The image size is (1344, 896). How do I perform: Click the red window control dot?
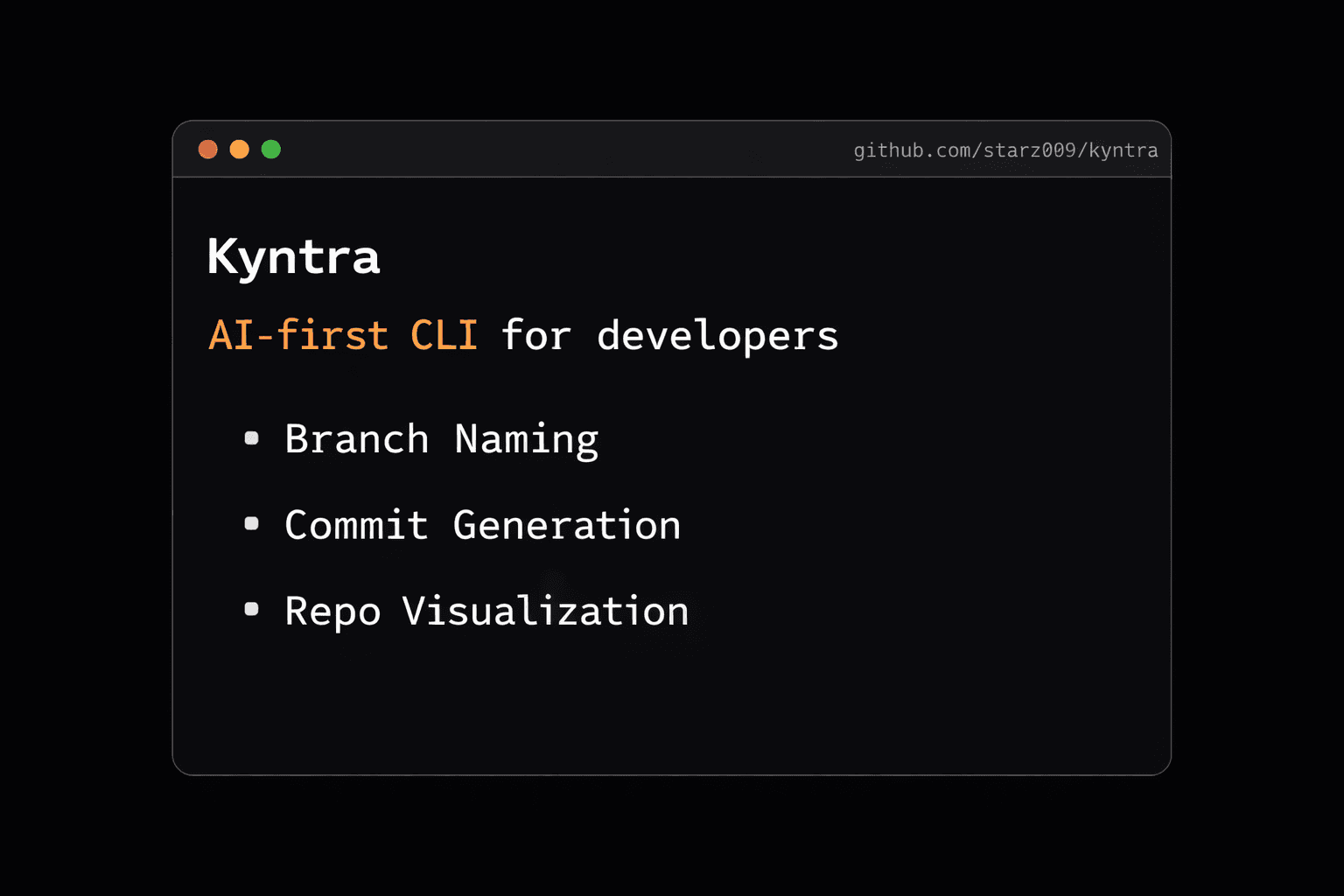point(208,149)
